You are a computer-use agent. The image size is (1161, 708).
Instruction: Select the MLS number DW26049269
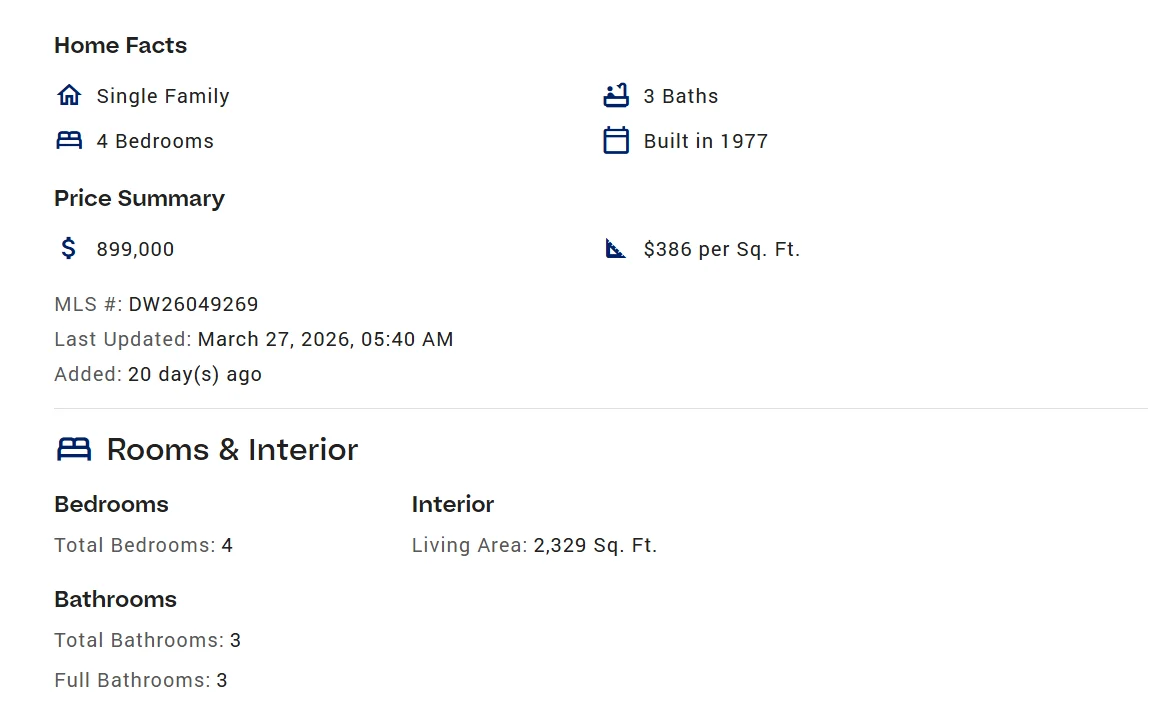click(193, 304)
